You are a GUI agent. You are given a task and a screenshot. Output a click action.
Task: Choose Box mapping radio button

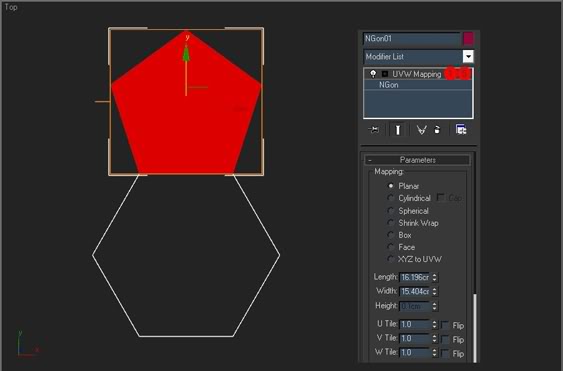click(390, 235)
